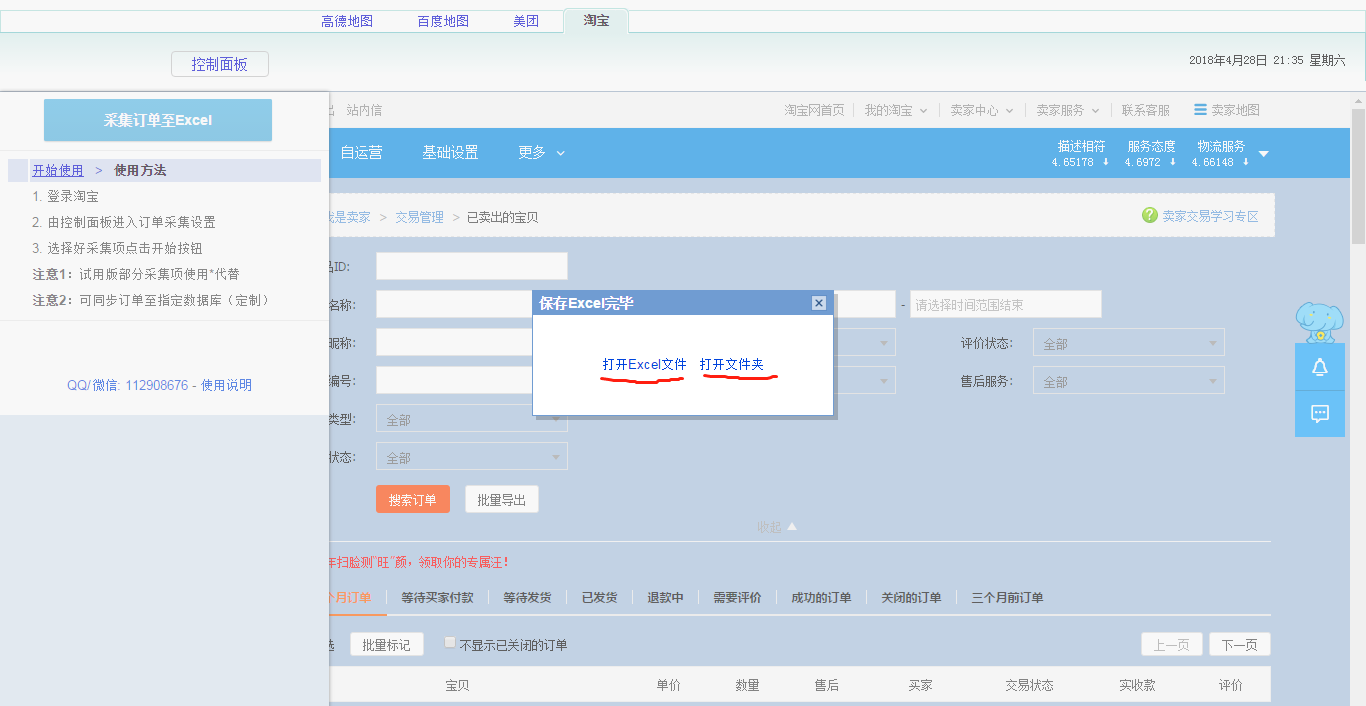The height and width of the screenshot is (706, 1366).
Task: Open the 开始使用 link
Action: pyautogui.click(x=58, y=170)
